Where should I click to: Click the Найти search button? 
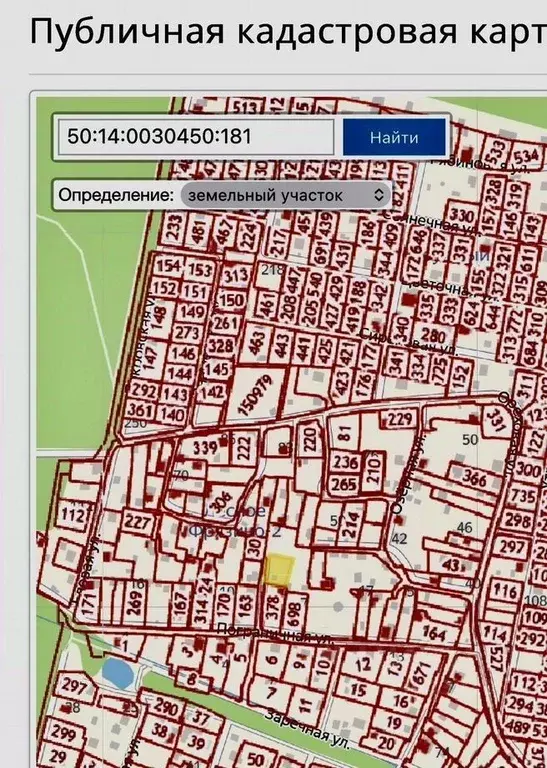(x=394, y=137)
